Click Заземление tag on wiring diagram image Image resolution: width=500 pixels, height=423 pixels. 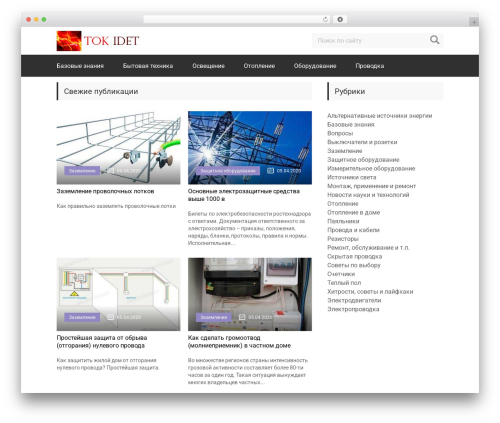(82, 317)
